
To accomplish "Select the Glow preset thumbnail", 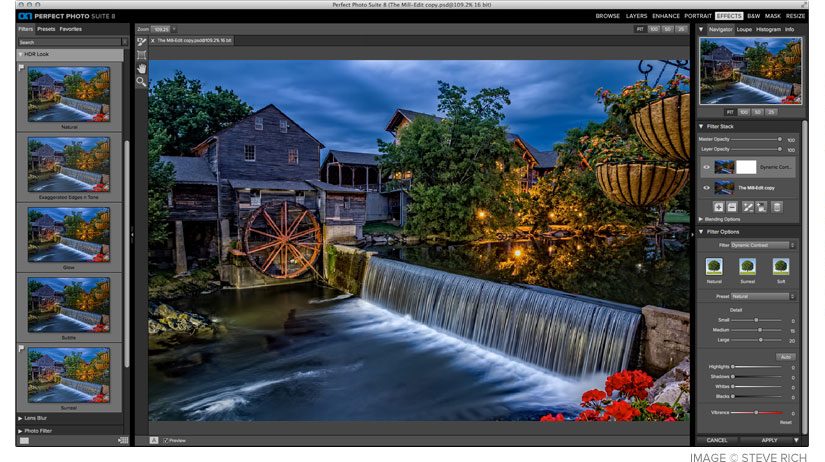I will pyautogui.click(x=69, y=234).
